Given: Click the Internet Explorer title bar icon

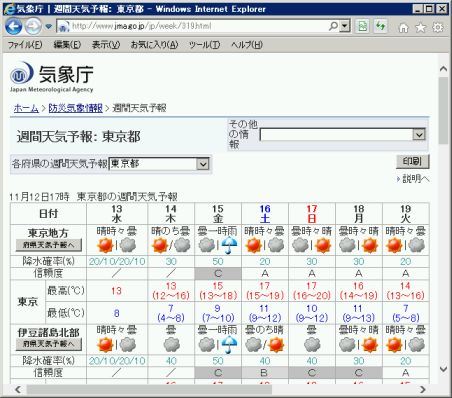Looking at the screenshot, I should pos(9,9).
